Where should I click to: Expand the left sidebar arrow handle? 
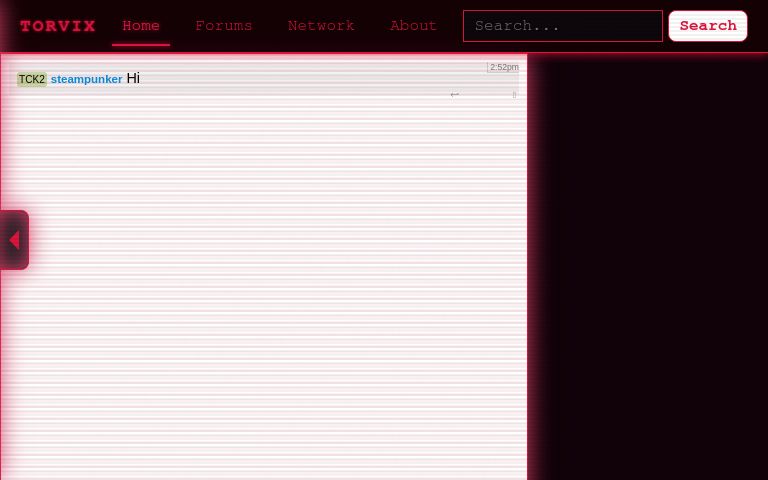click(x=14, y=240)
